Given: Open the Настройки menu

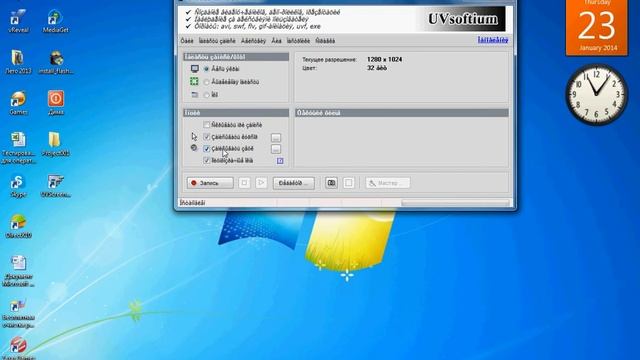Looking at the screenshot, I should pos(253,41).
